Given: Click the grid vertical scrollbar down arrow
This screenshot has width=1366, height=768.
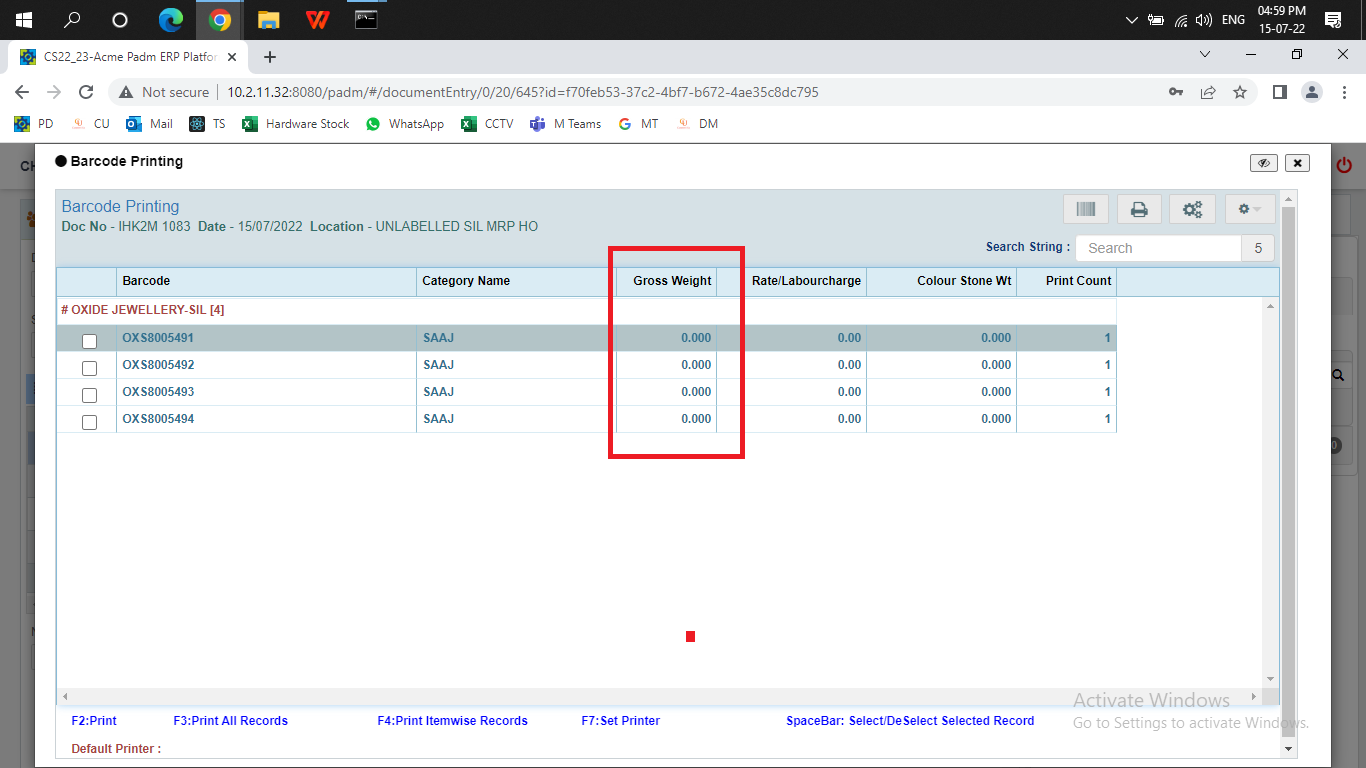Looking at the screenshot, I should pos(1270,679).
